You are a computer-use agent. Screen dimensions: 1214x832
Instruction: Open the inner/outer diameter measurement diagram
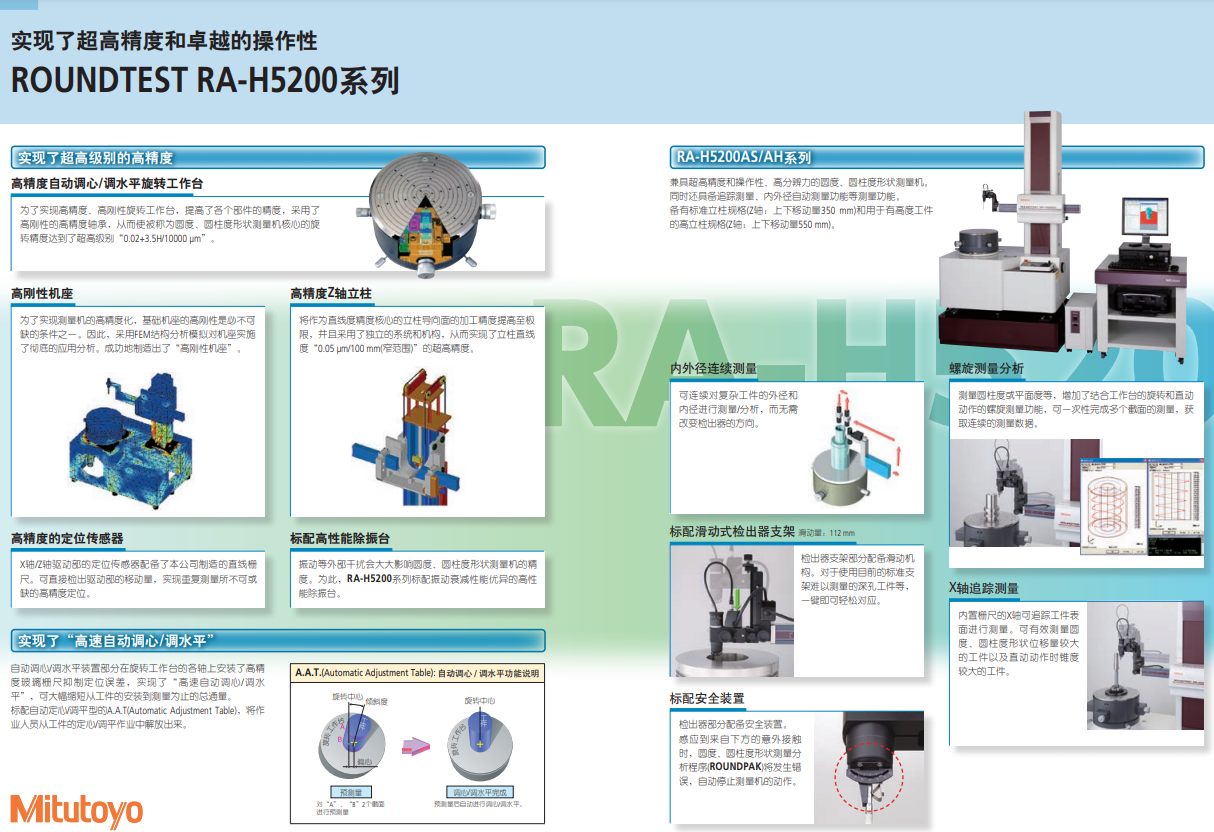tap(858, 447)
